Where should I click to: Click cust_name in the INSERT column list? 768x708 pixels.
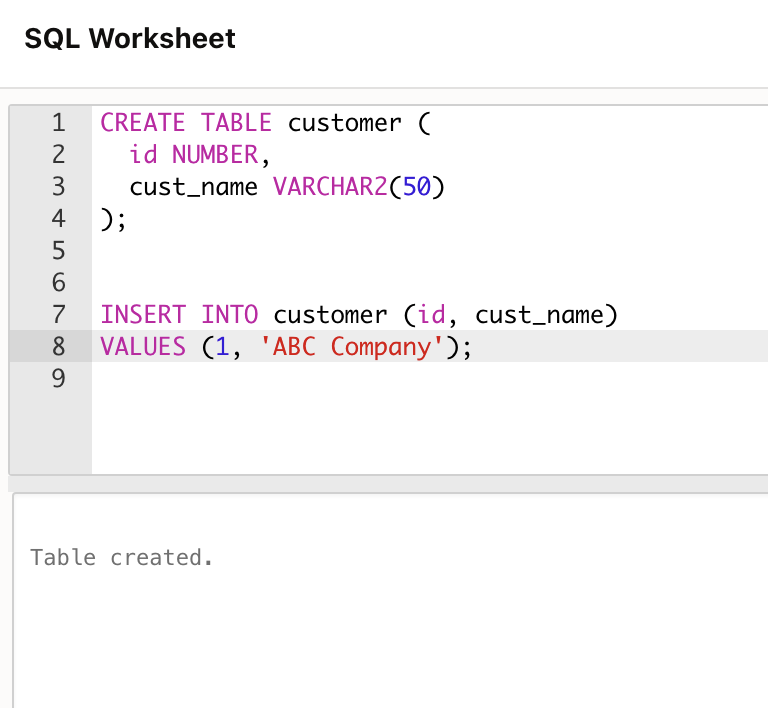[x=539, y=315]
